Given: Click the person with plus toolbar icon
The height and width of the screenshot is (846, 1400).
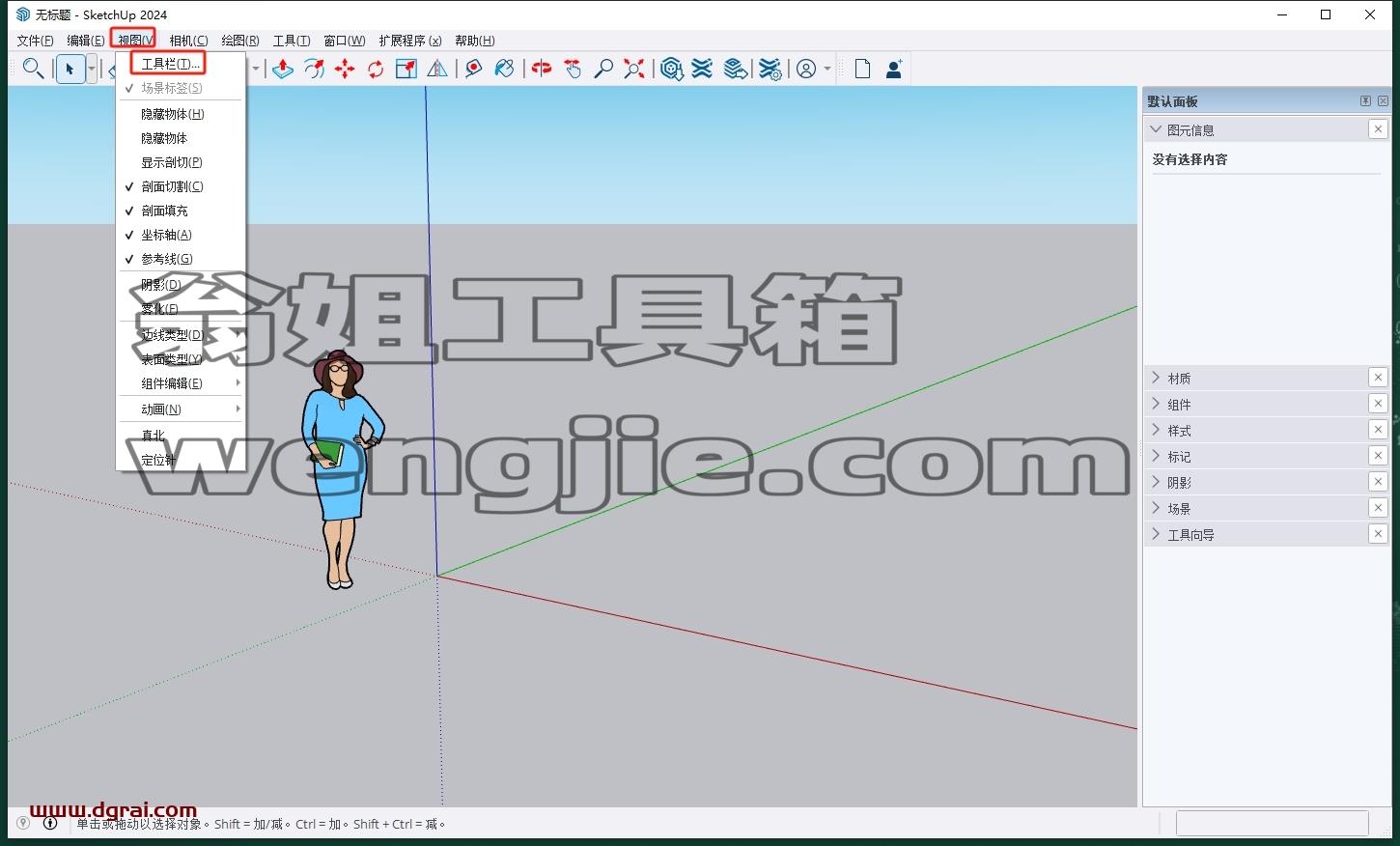Looking at the screenshot, I should tap(894, 69).
